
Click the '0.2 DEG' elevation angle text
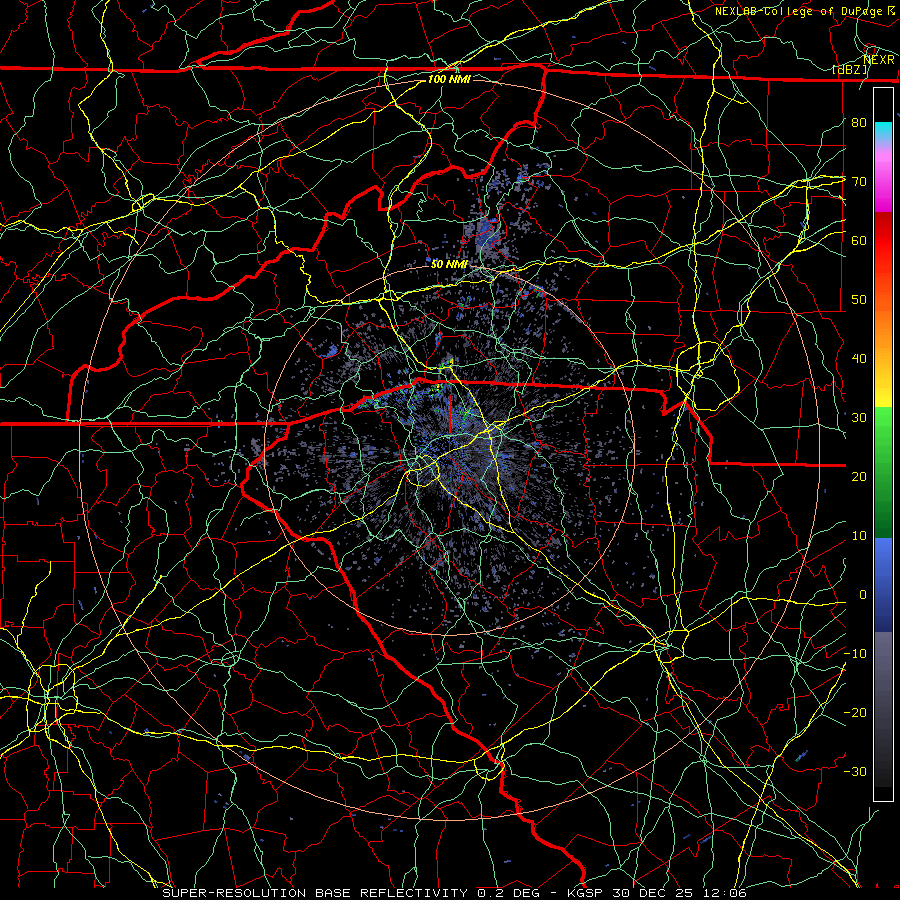[510, 893]
